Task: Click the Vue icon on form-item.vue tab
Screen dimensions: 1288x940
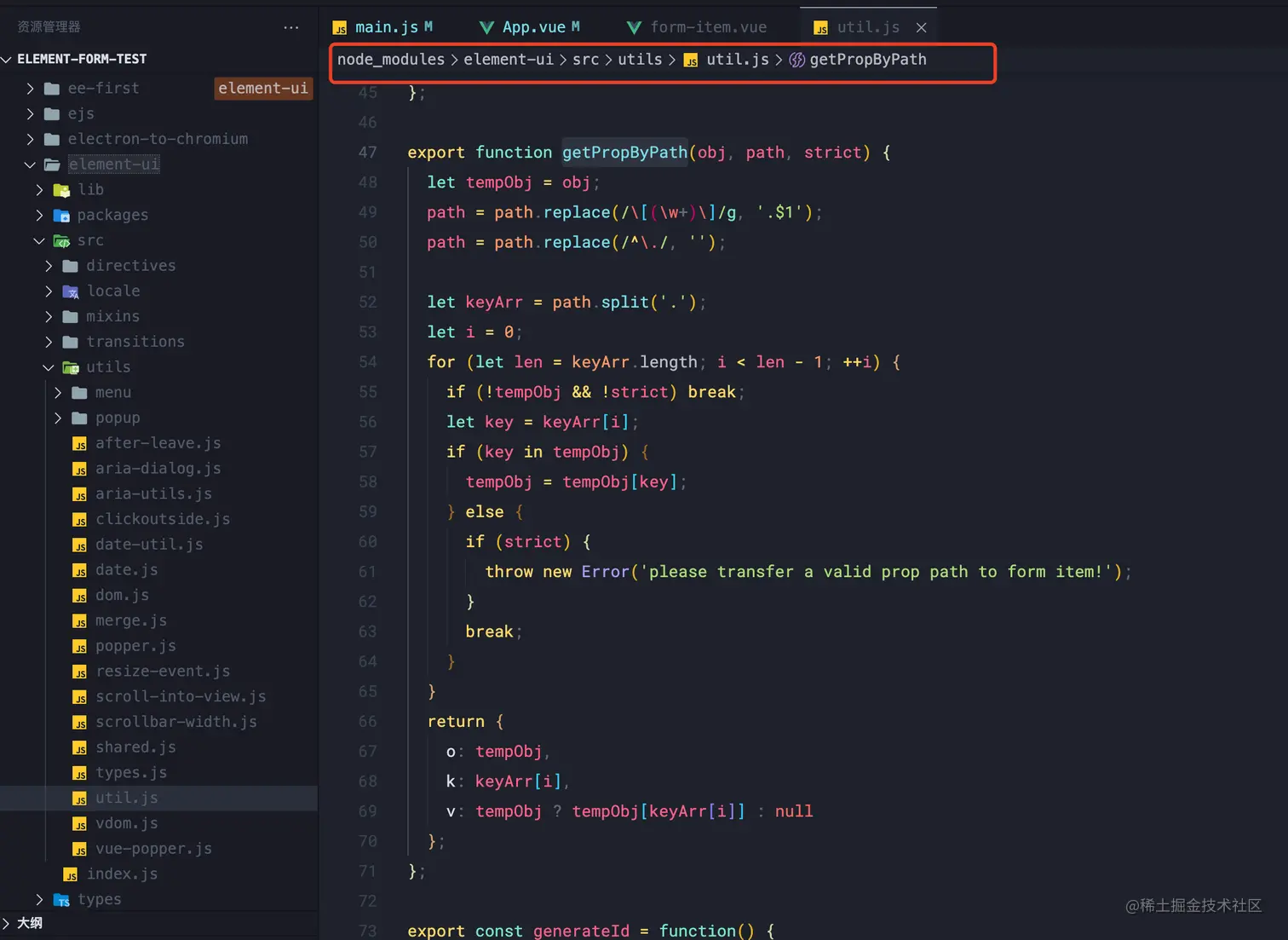Action: (635, 28)
